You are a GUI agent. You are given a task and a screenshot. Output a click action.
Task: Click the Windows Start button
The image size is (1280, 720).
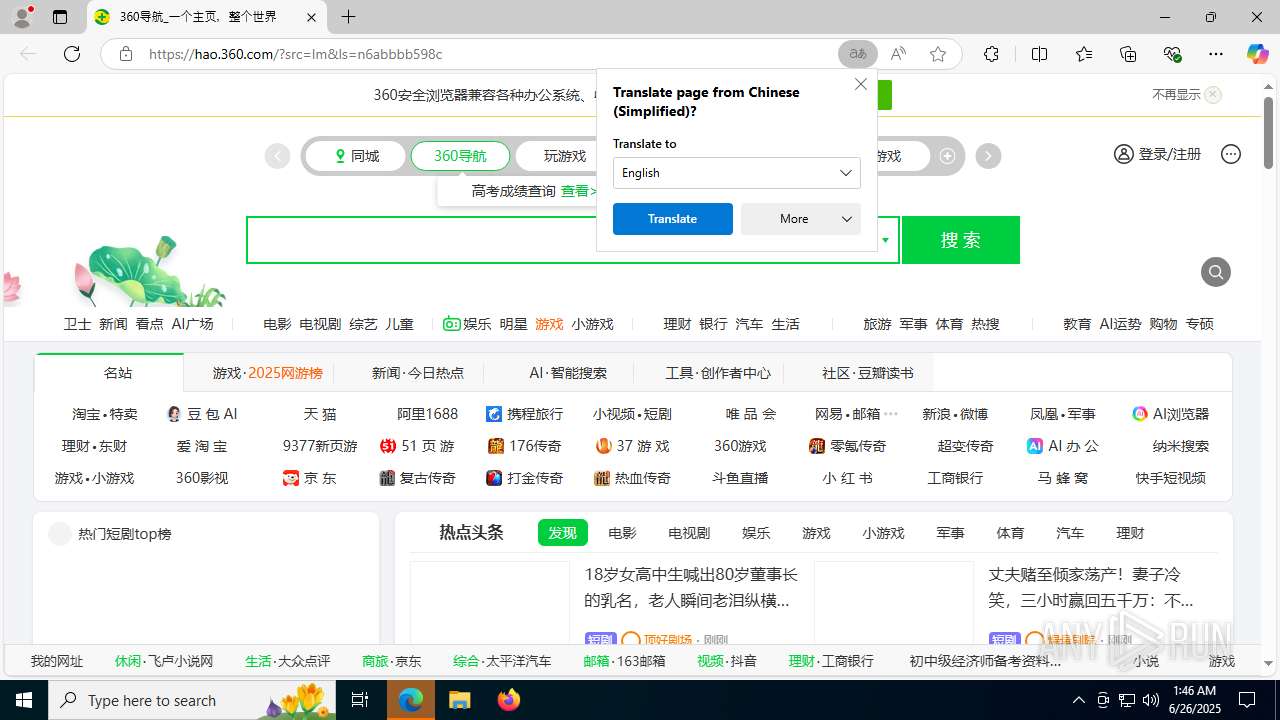point(24,700)
